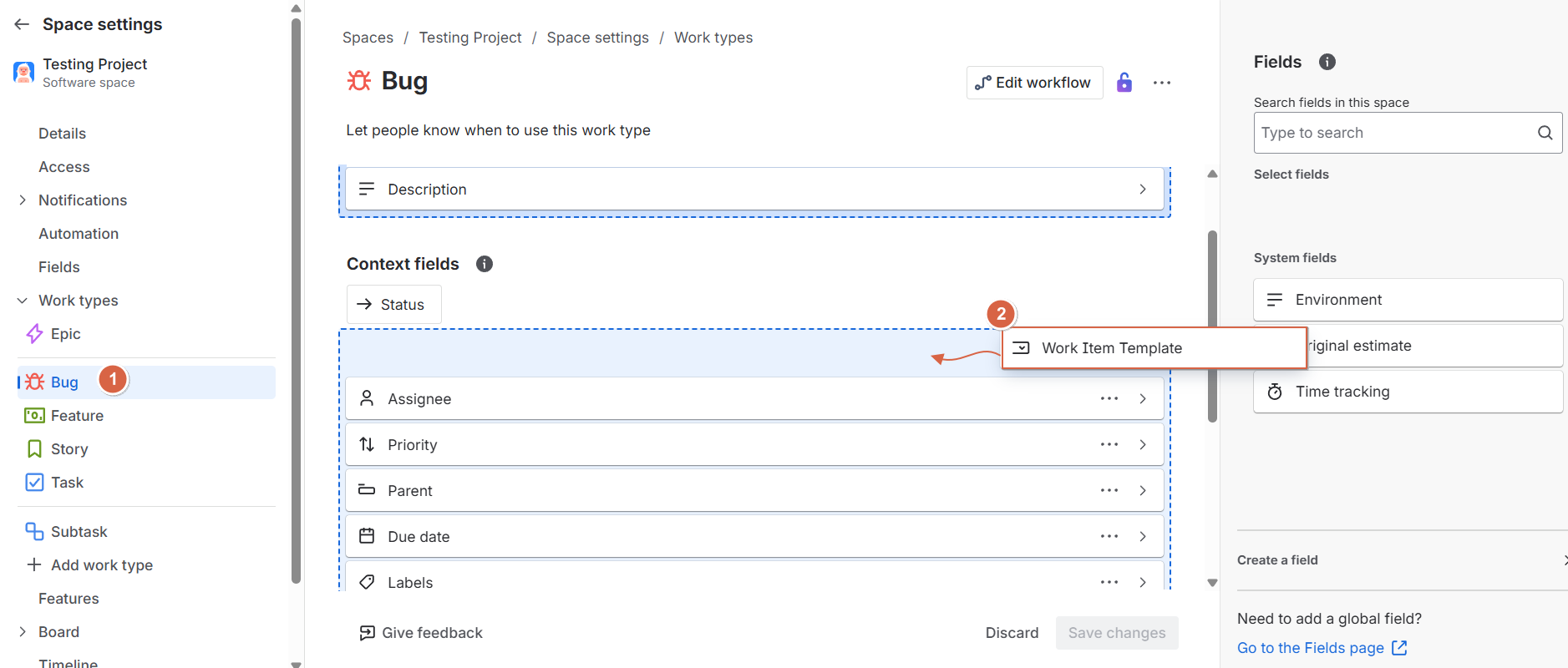Image resolution: width=1568 pixels, height=668 pixels.
Task: Click the Due date options ellipsis
Action: [x=1109, y=536]
